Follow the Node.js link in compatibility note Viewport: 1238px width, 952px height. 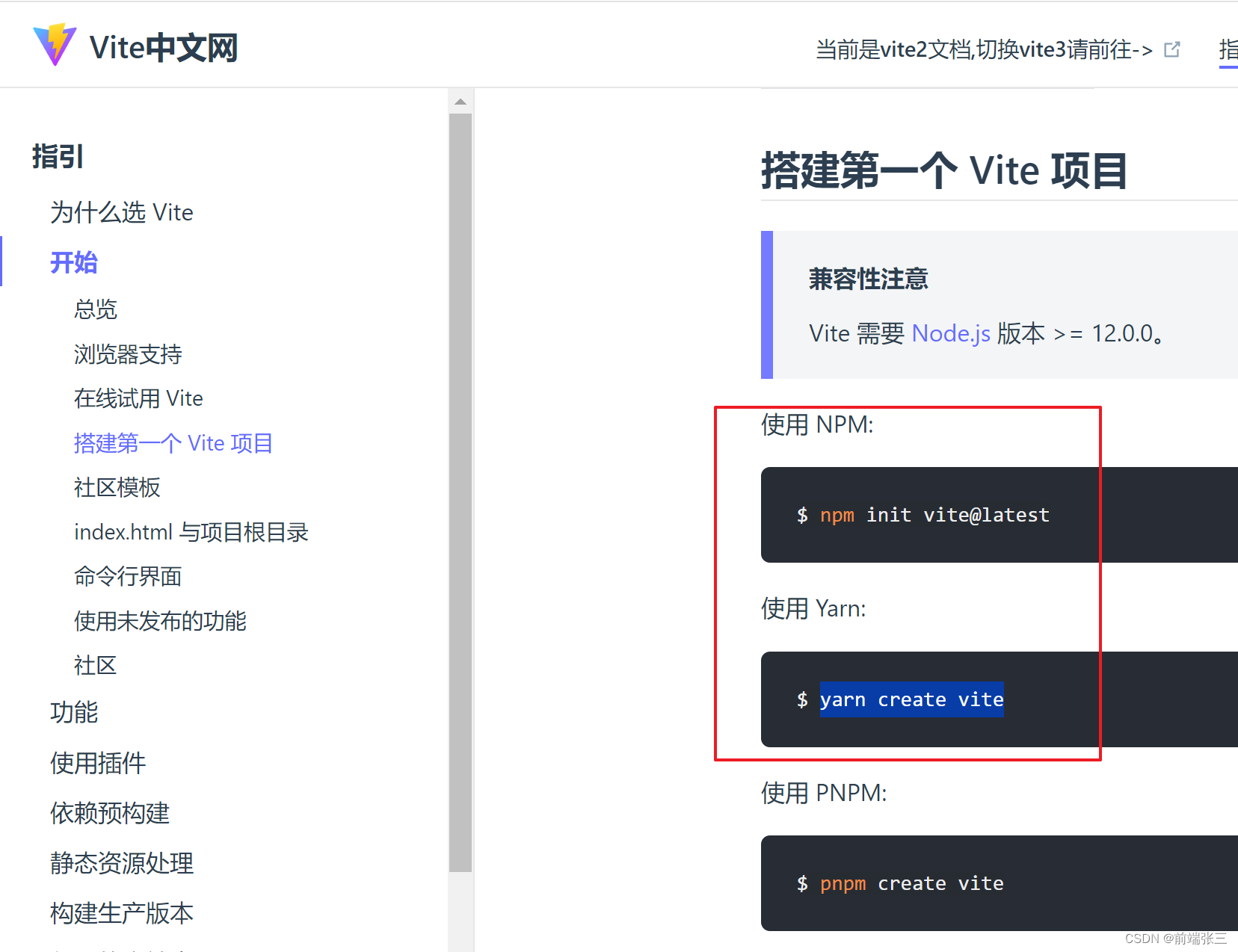coord(951,333)
